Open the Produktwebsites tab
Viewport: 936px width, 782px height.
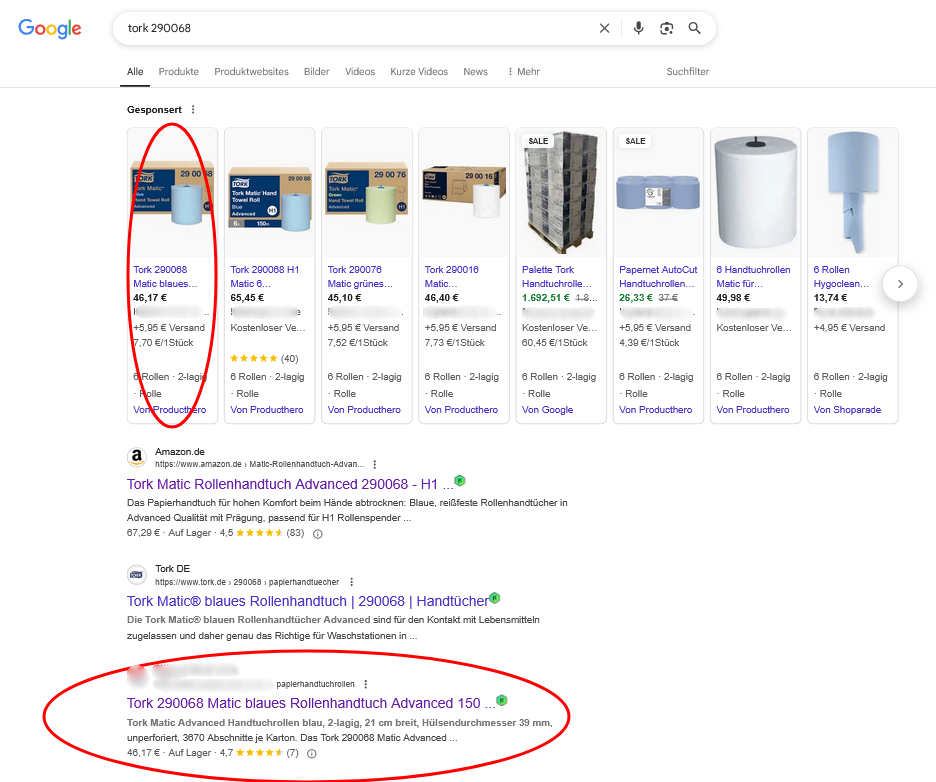(x=251, y=72)
